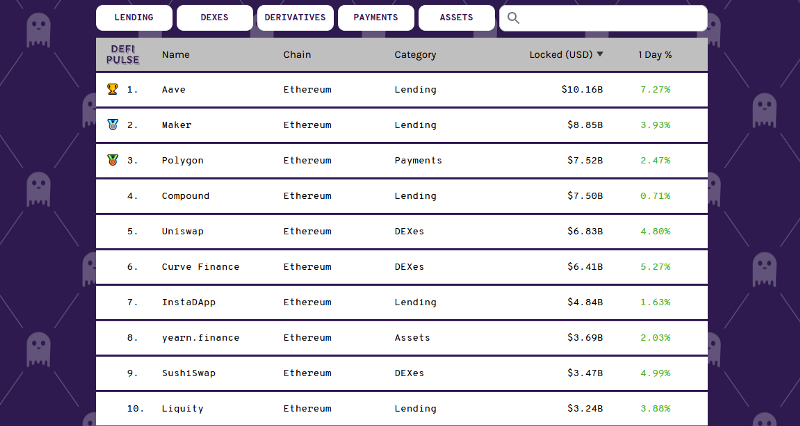800x426 pixels.
Task: Click the $8.85B locked value
Action: click(x=585, y=124)
